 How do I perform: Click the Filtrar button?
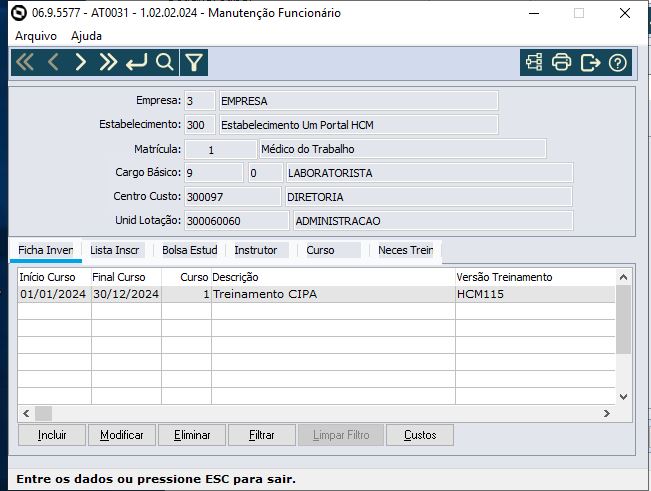coord(262,435)
